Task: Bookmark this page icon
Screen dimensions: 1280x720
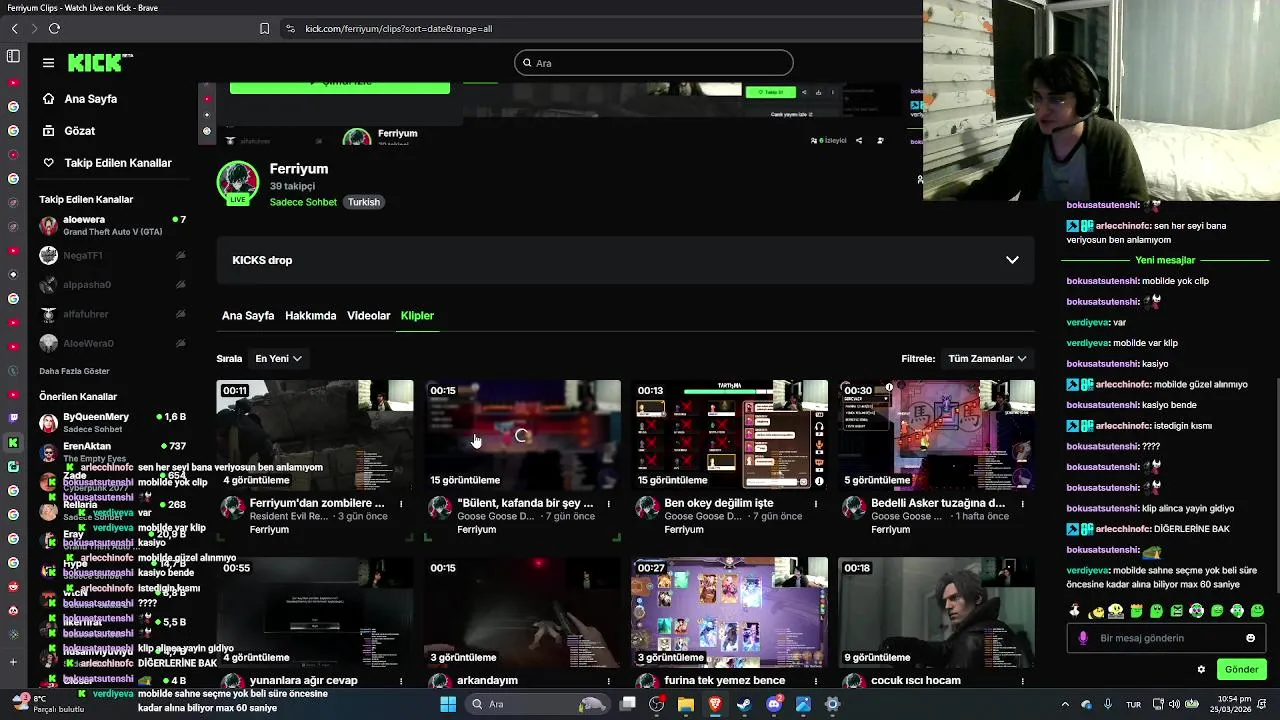Action: click(264, 29)
